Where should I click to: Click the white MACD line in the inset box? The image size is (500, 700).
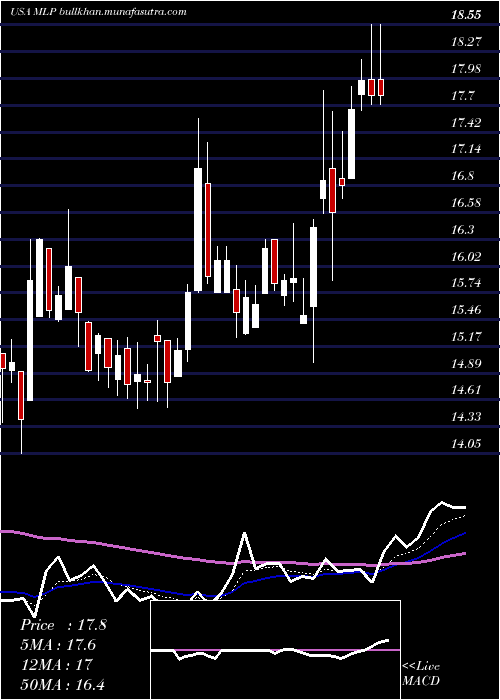click(270, 650)
